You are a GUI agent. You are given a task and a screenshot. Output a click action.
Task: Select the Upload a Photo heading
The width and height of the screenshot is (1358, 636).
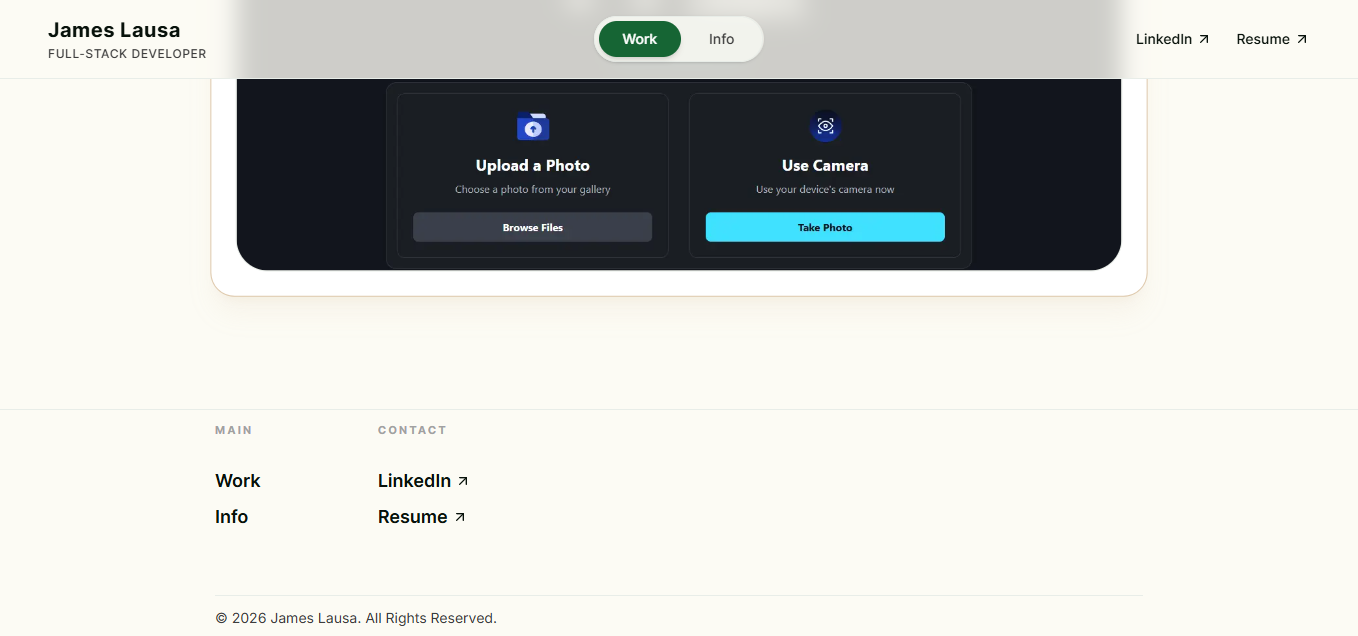pos(532,166)
